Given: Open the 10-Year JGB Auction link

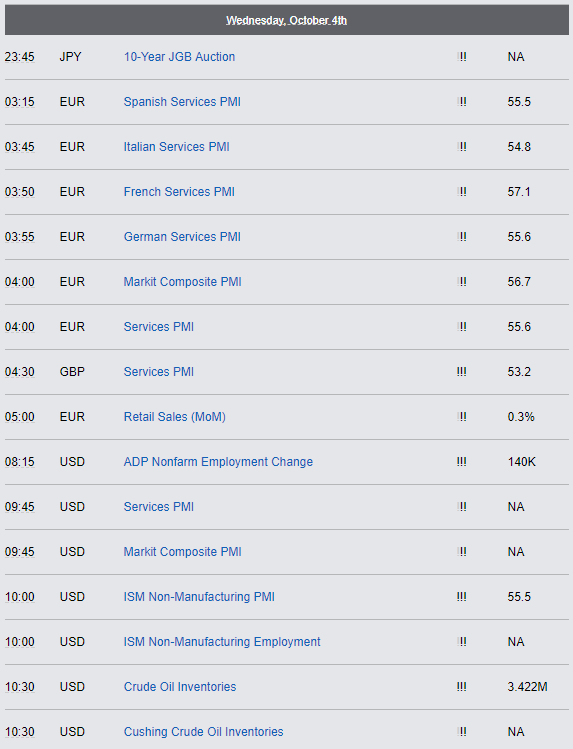Looking at the screenshot, I should [x=179, y=57].
